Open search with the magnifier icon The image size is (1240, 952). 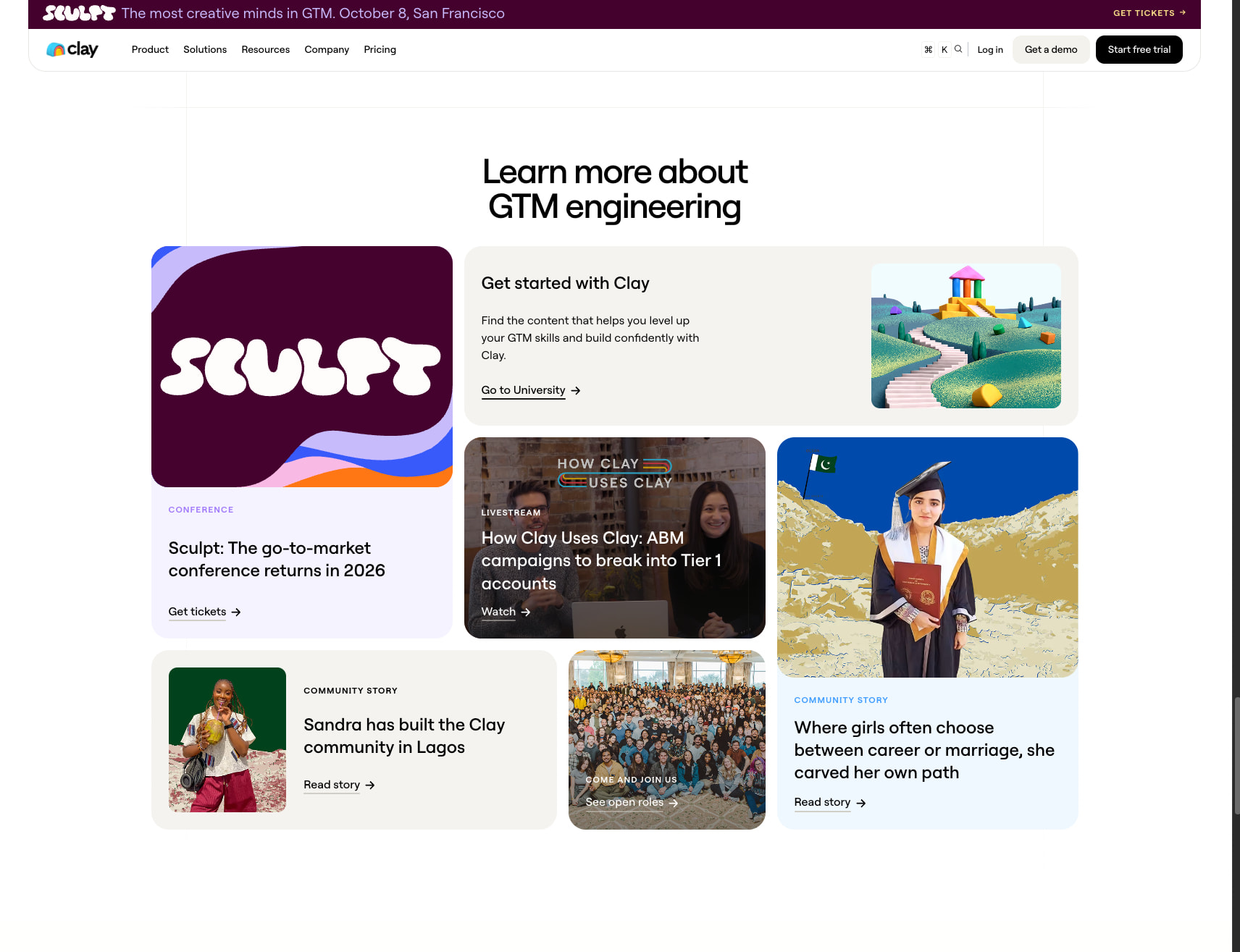[958, 49]
